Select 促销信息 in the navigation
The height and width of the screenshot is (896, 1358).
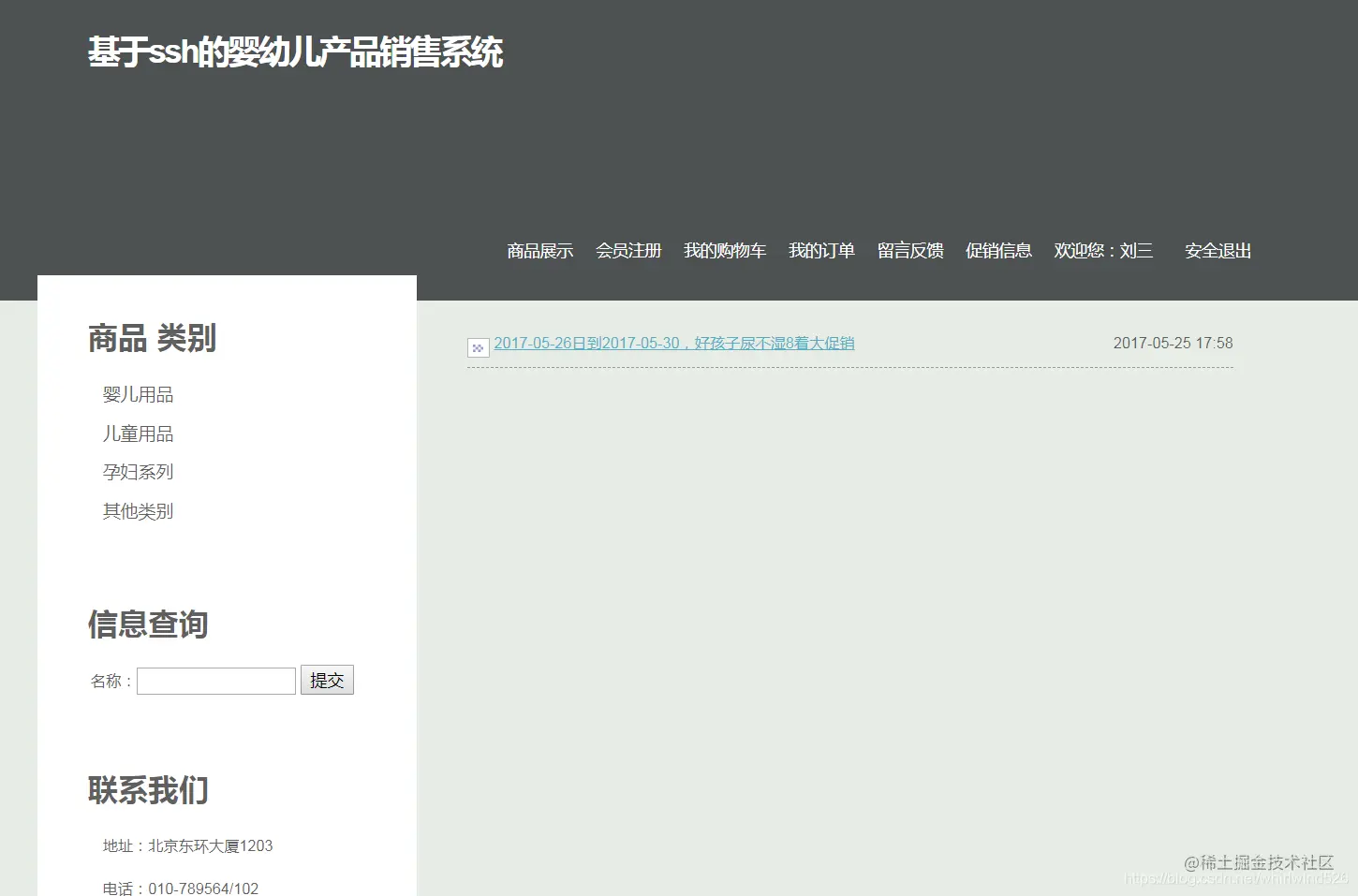(998, 251)
